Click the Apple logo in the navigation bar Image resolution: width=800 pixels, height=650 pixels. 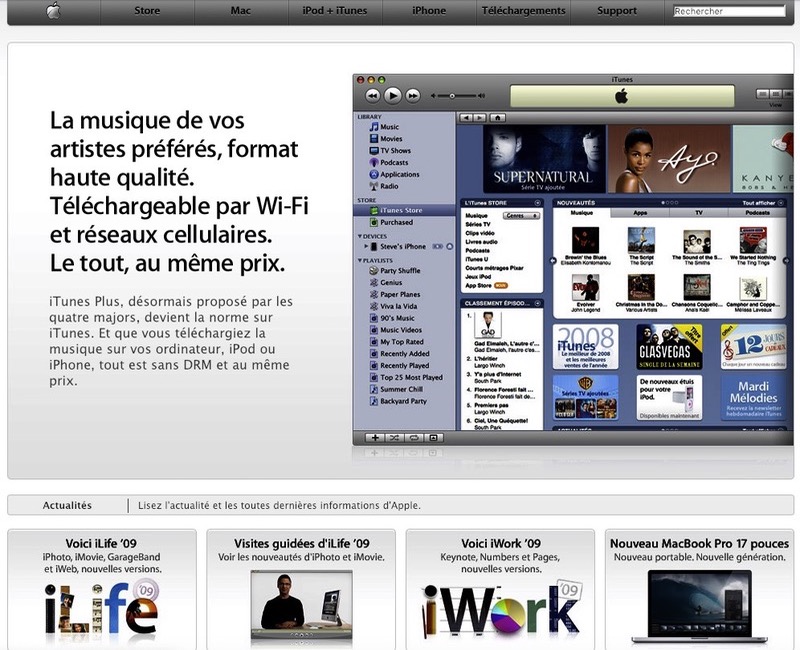click(x=54, y=11)
